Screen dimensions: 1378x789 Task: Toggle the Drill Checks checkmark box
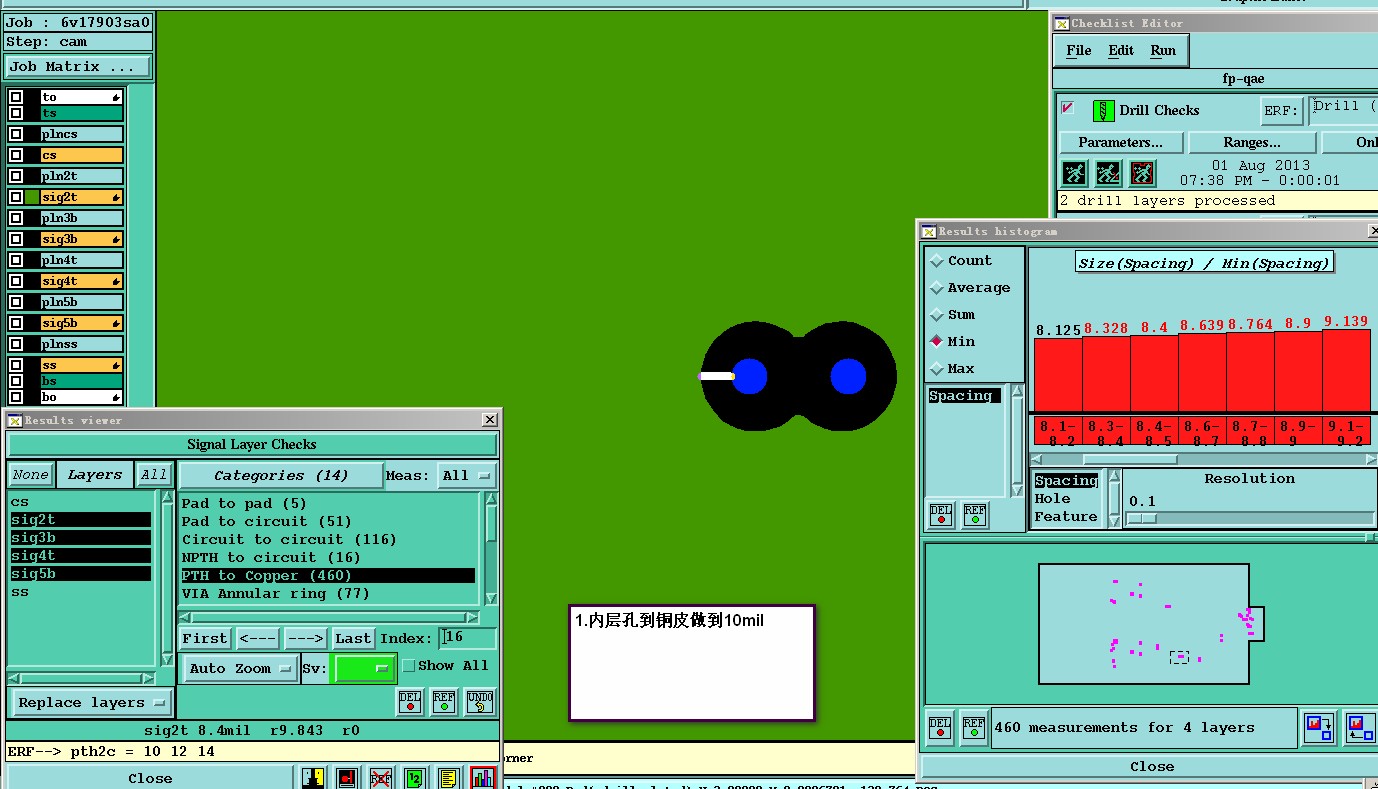click(1068, 108)
